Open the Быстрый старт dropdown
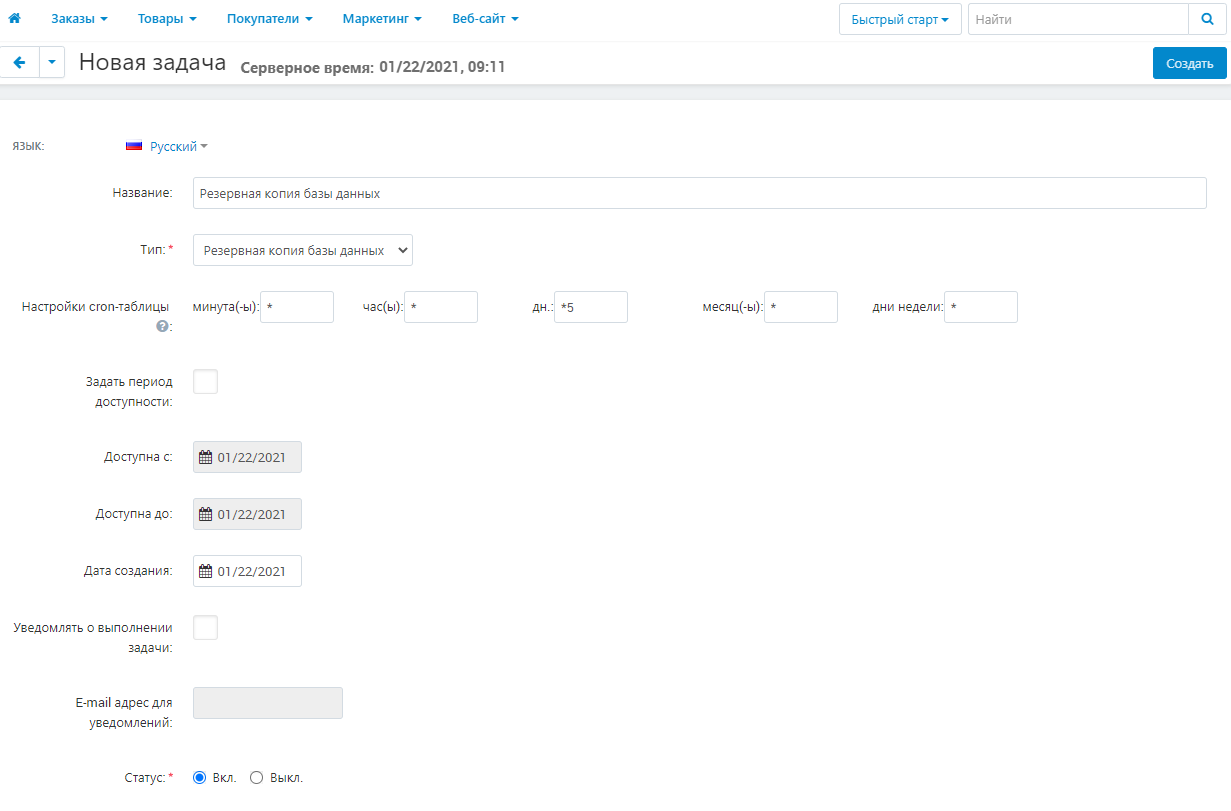 pyautogui.click(x=900, y=19)
